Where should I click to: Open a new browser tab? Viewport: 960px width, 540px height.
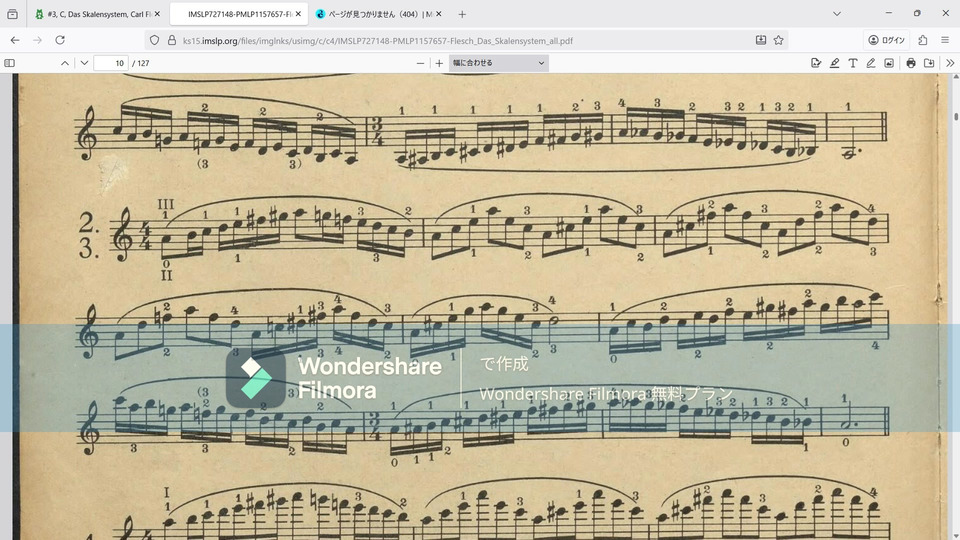pyautogui.click(x=462, y=14)
